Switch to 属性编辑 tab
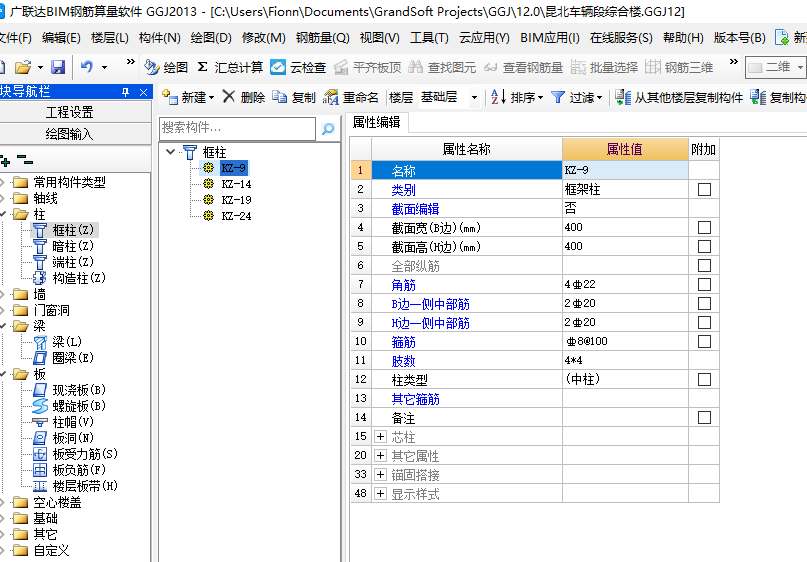Screen dimensions: 807x562 376,122
